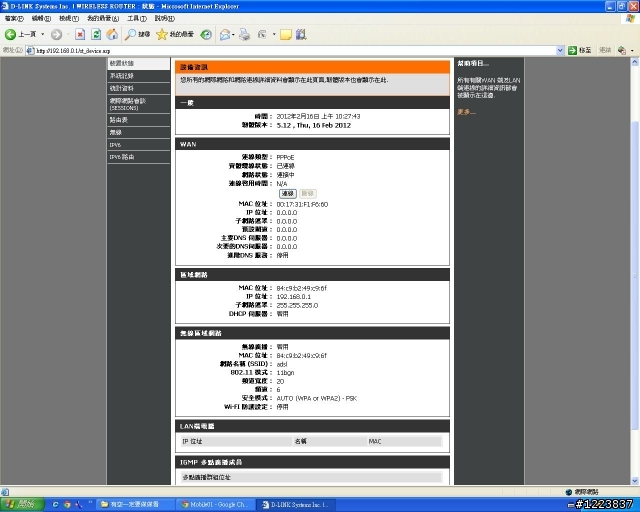Select the statistics sidebar item
This screenshot has height=512, width=640.
[139, 88]
